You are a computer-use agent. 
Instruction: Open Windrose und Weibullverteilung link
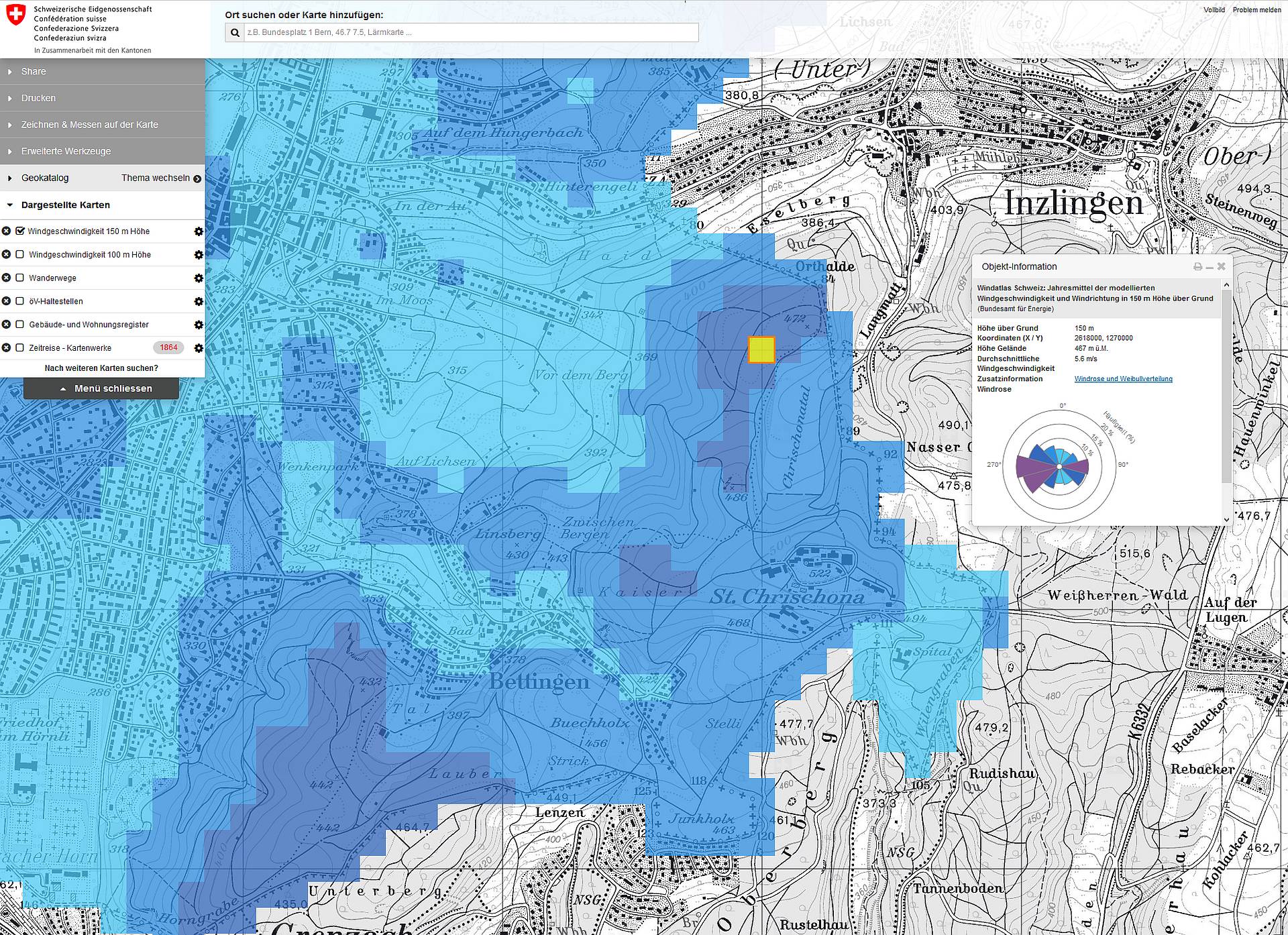1123,379
